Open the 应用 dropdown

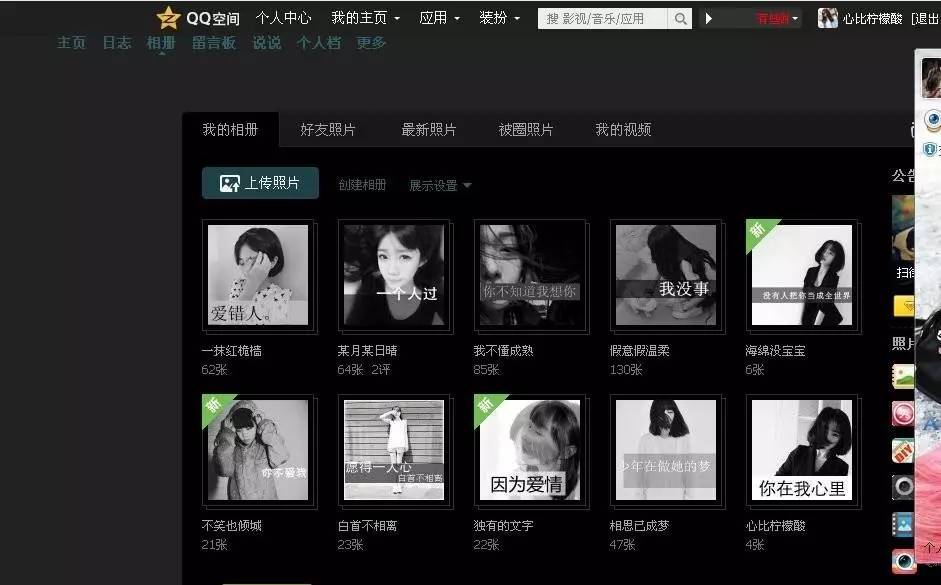(439, 17)
